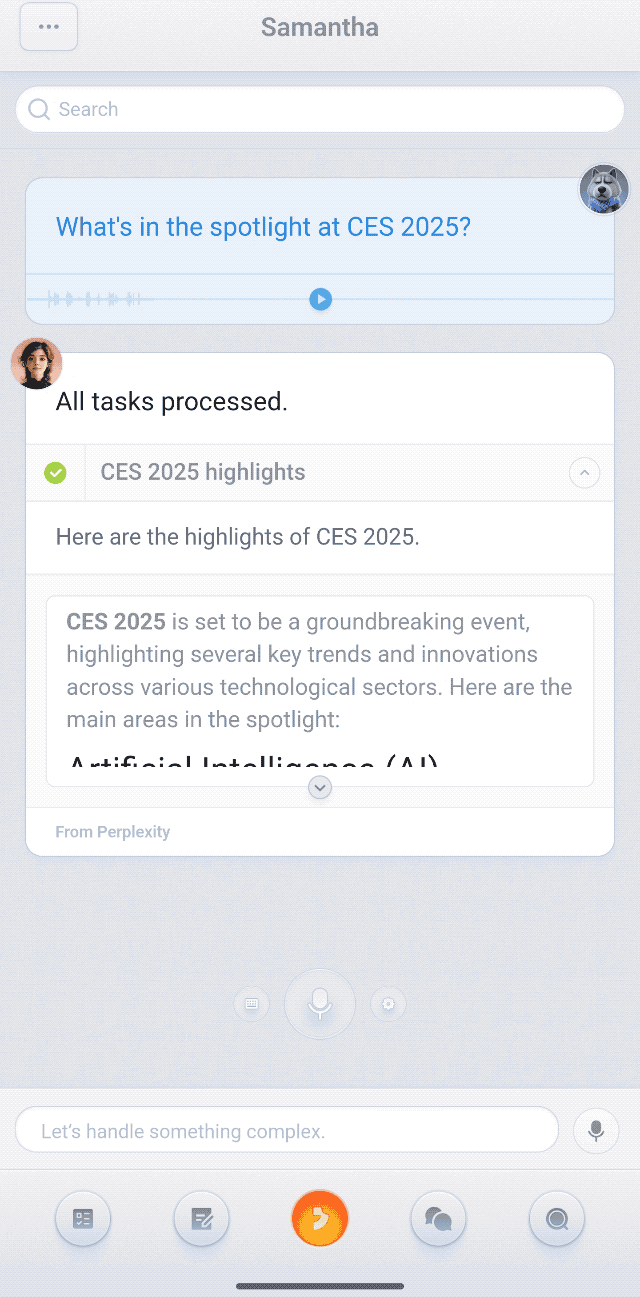This screenshot has width=640, height=1297.
Task: Click the audio waveform track
Action: (95, 299)
